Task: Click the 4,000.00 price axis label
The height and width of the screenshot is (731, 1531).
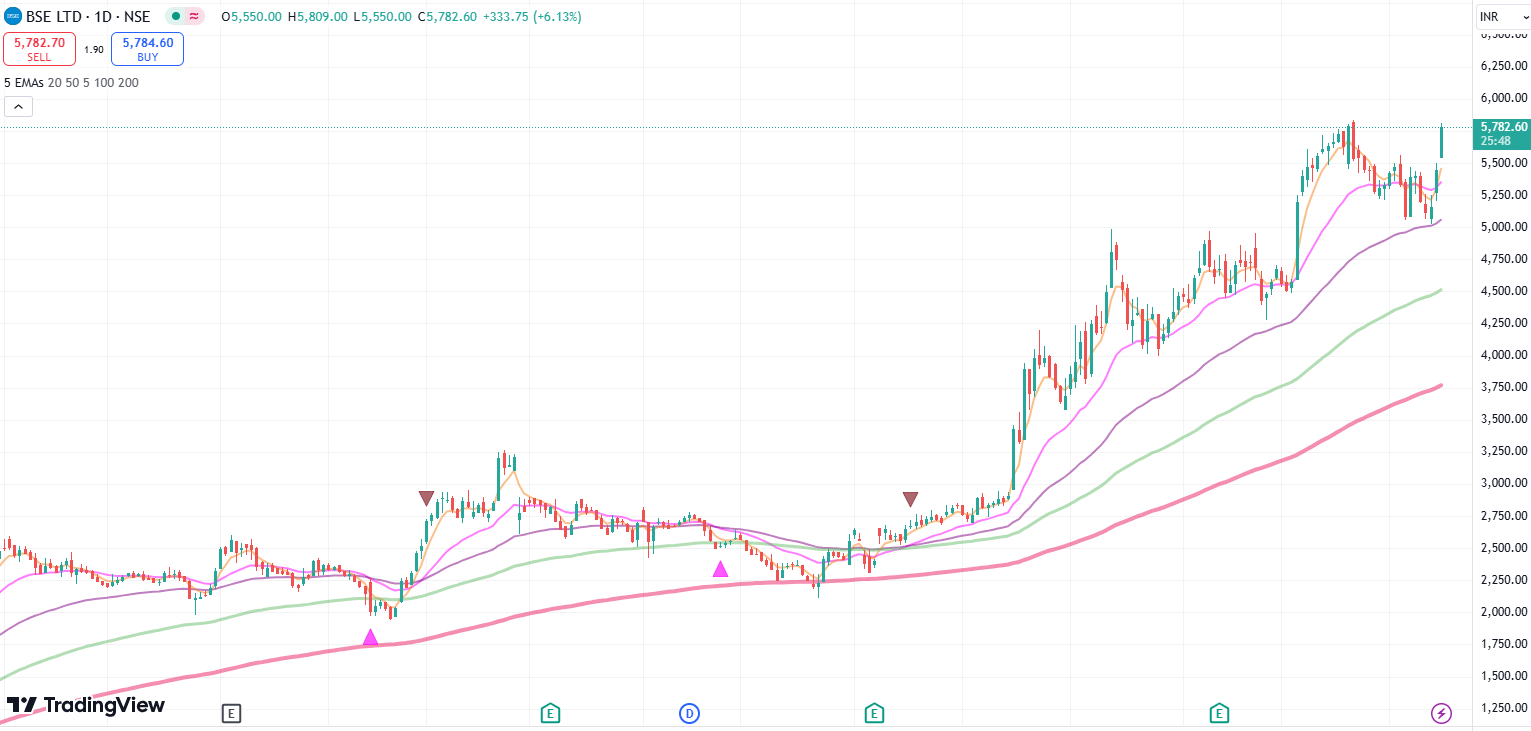Action: click(x=1504, y=354)
